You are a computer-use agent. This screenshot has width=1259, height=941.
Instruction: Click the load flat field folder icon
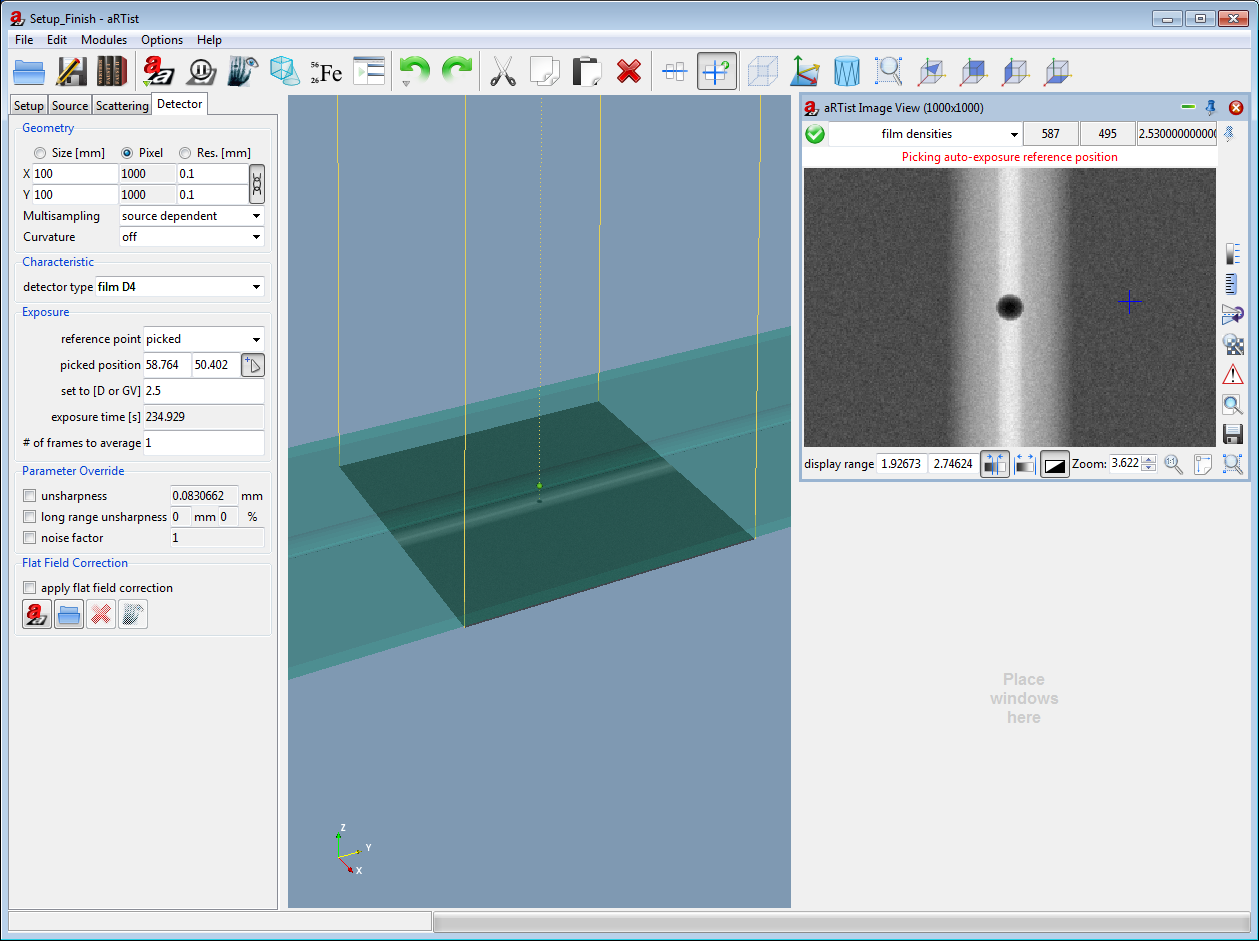click(x=69, y=614)
